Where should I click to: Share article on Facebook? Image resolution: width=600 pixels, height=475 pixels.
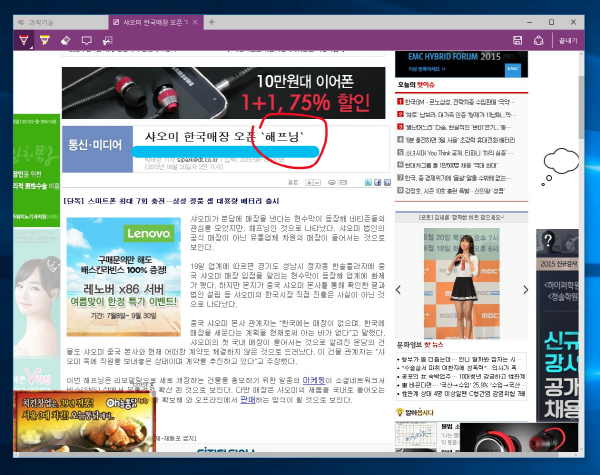point(378,183)
